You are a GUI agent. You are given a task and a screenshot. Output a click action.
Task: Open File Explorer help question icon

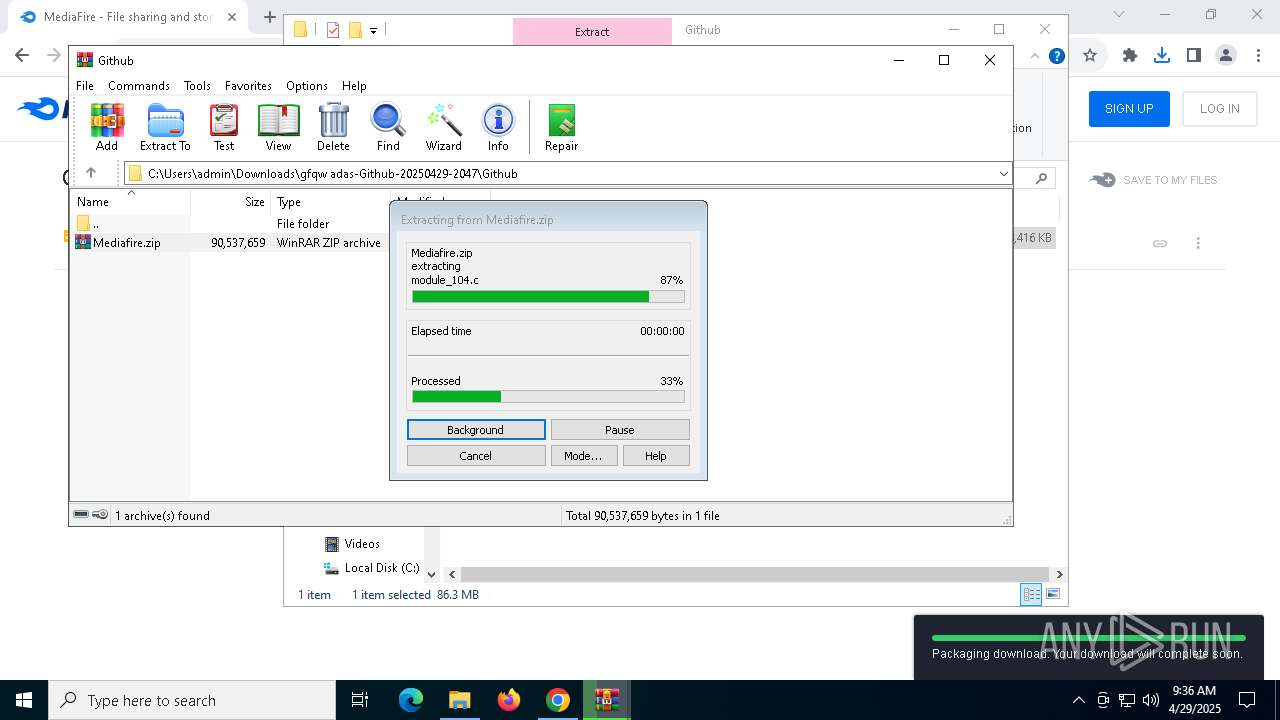point(1056,56)
